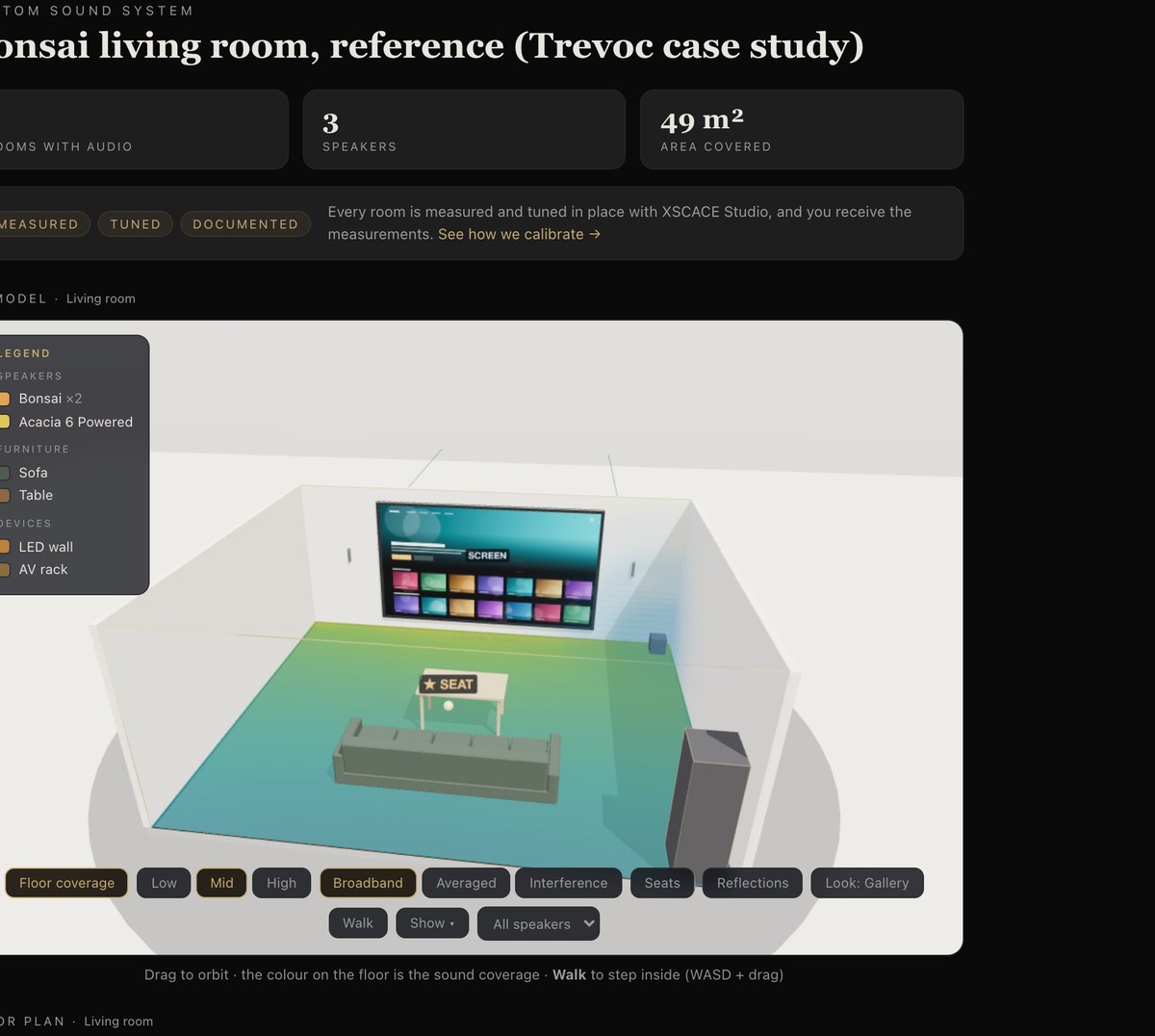This screenshot has width=1155, height=1036.
Task: Toggle the Interference overlay
Action: tap(568, 883)
